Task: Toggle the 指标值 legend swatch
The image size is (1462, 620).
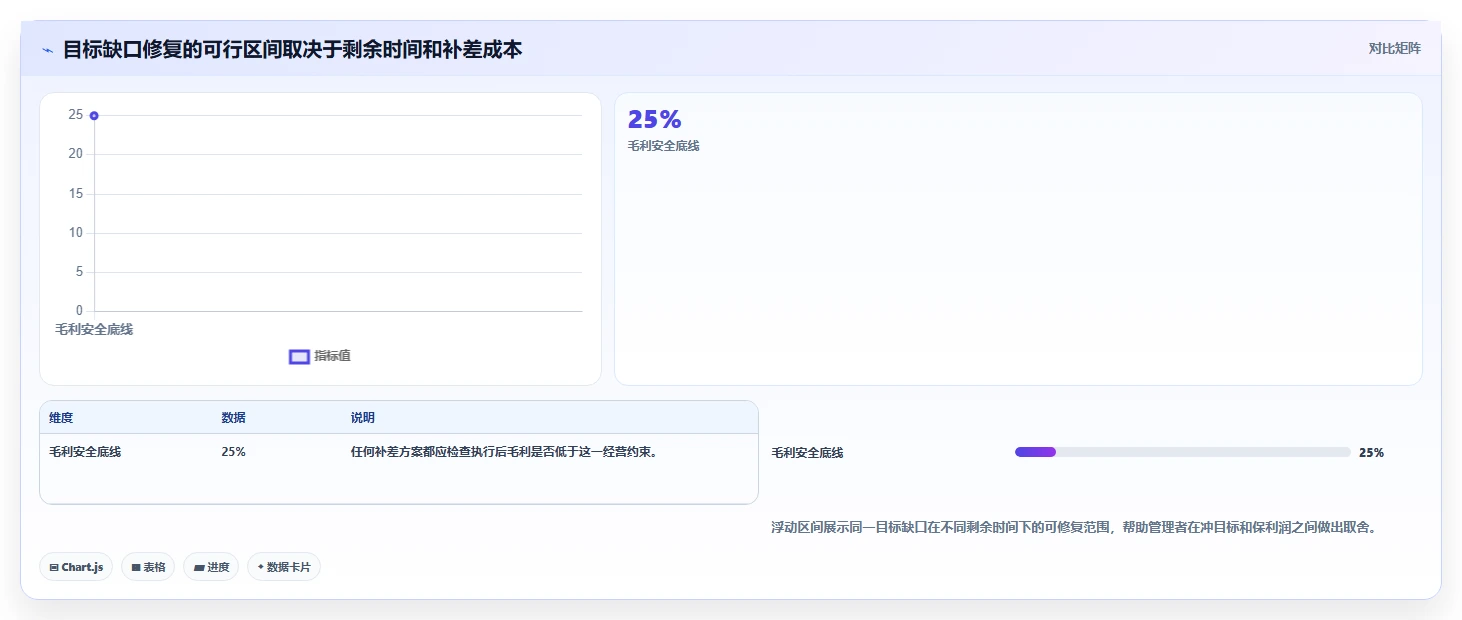Action: coord(299,357)
